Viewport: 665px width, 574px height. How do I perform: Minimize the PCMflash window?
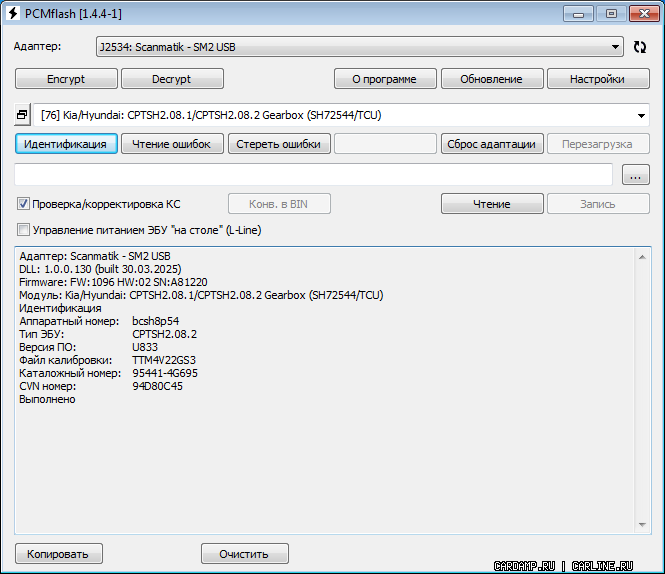click(578, 14)
